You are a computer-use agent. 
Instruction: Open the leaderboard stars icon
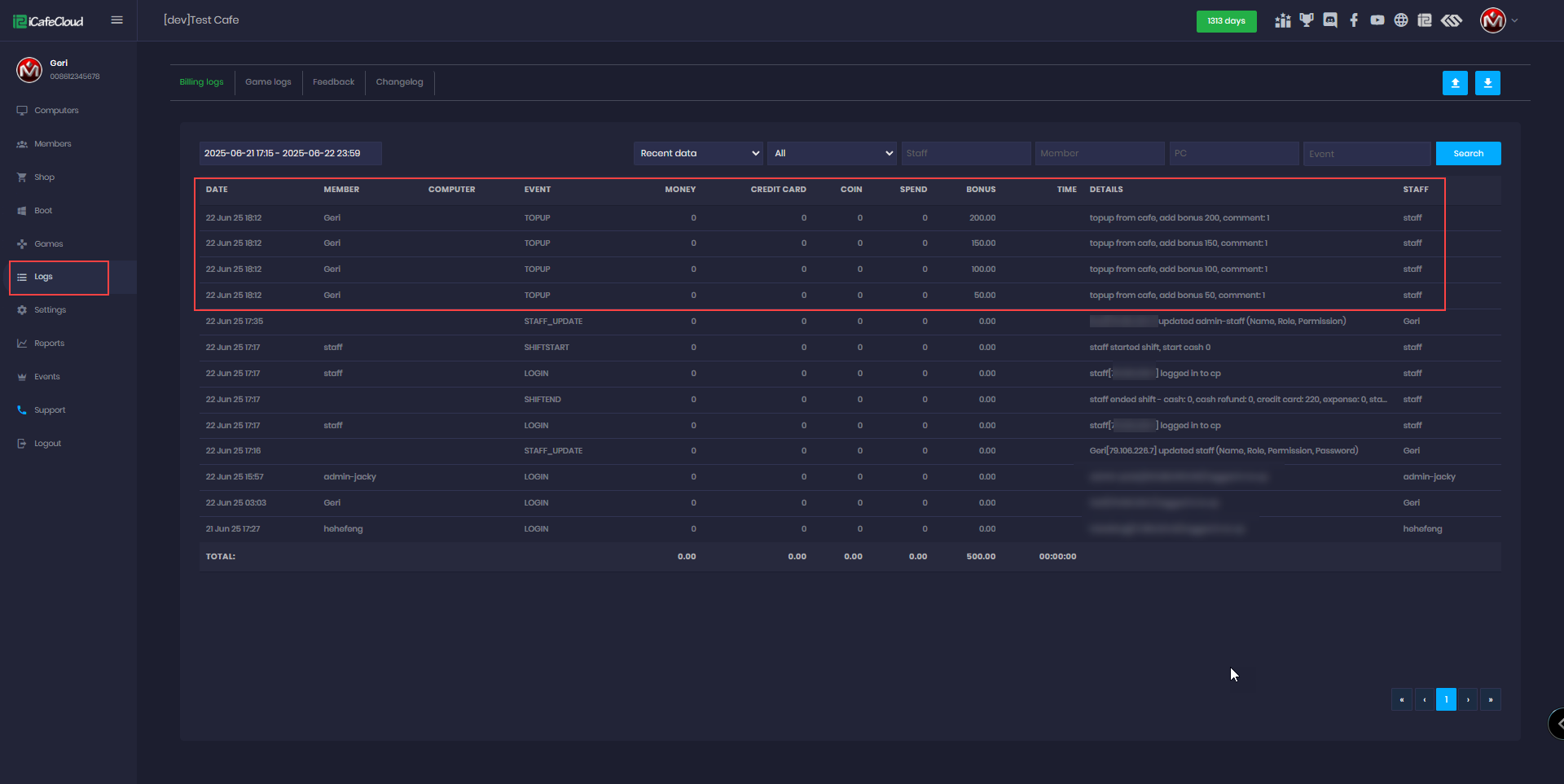click(1283, 20)
